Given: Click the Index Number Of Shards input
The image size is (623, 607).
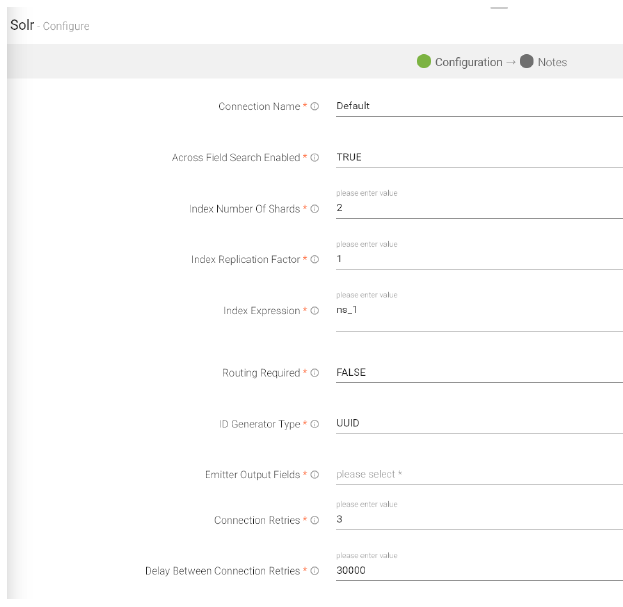Looking at the screenshot, I should coord(478,208).
